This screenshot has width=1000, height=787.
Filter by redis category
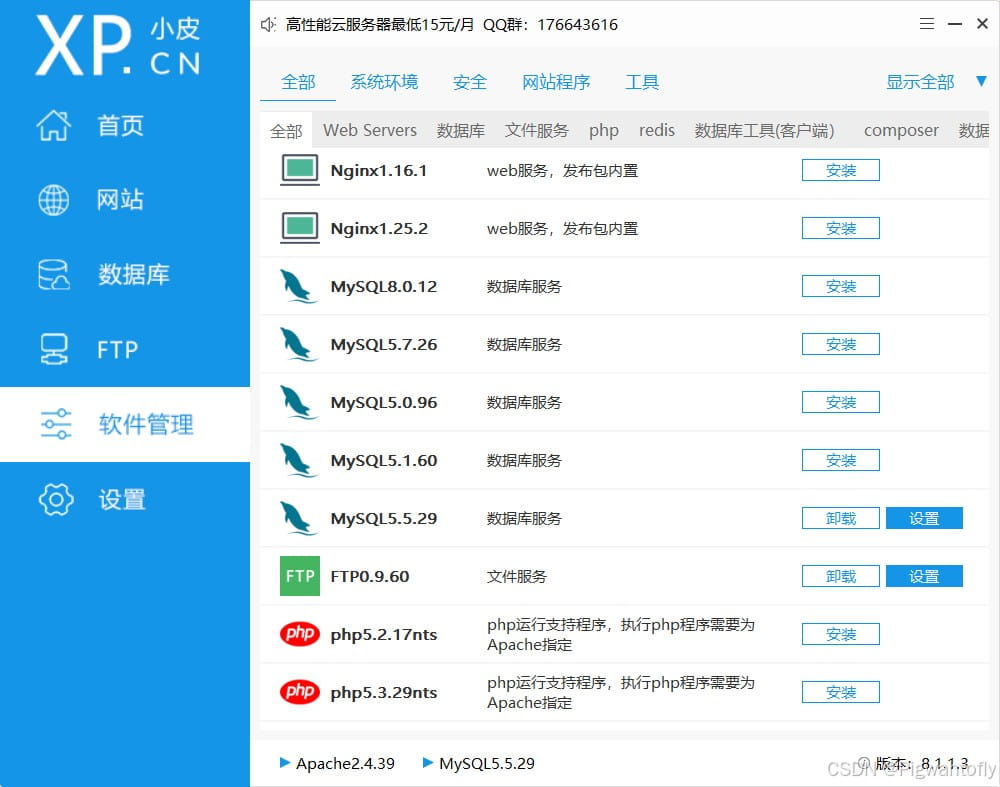pyautogui.click(x=657, y=131)
